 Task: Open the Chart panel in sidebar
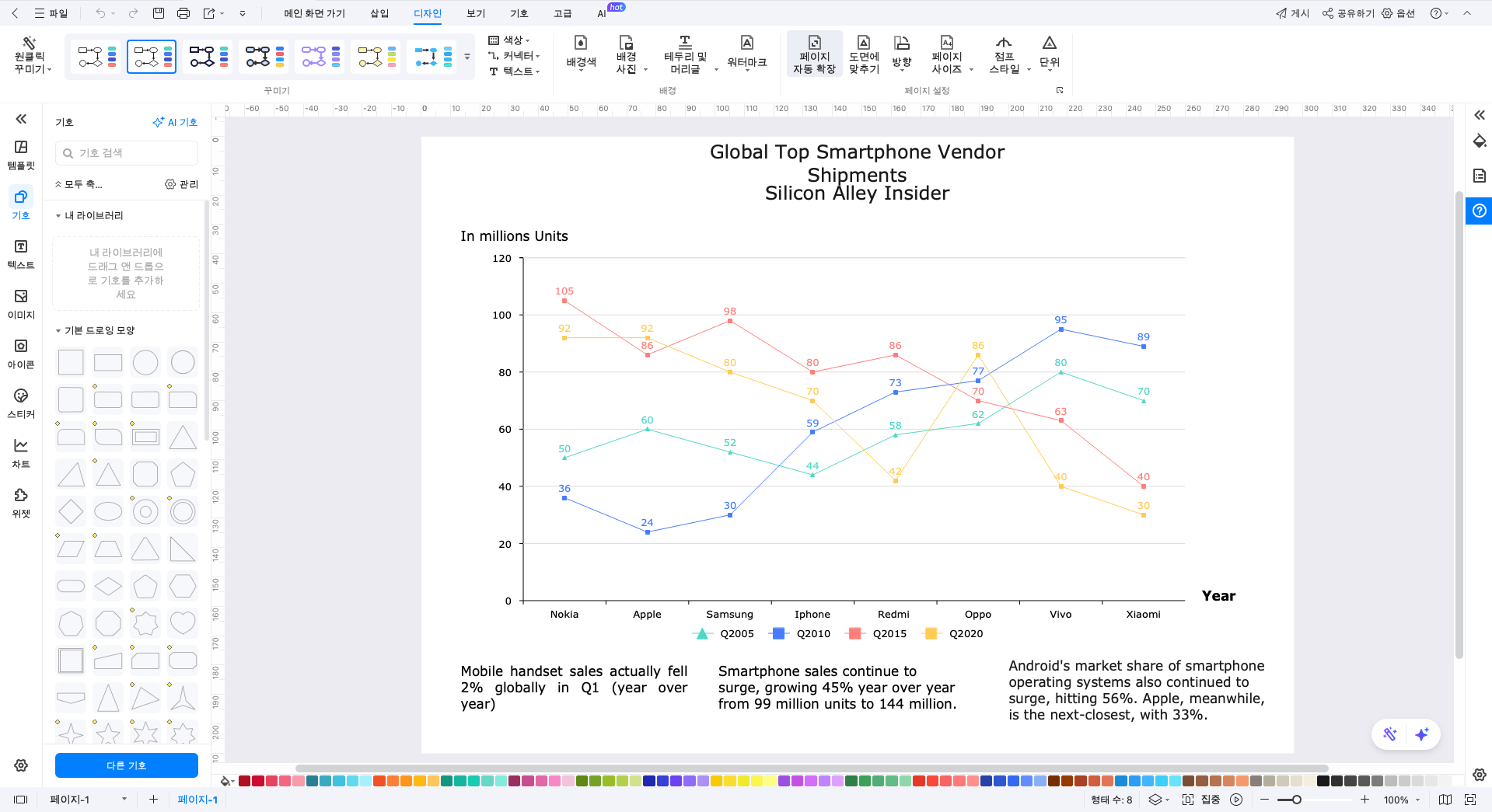[x=21, y=453]
